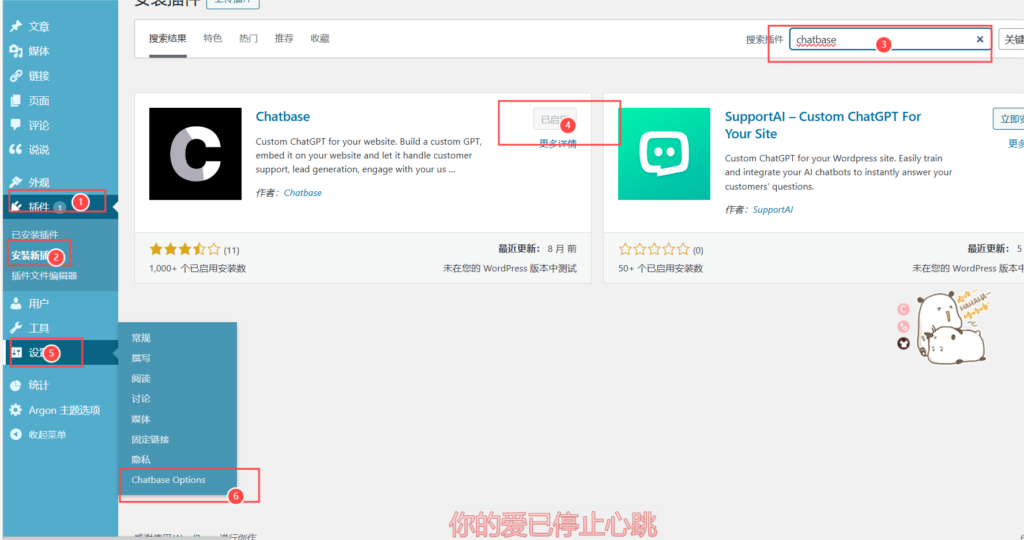Click the paintbrush icon beside 外观
Viewport: 1024px width, 540px height.
click(x=16, y=182)
